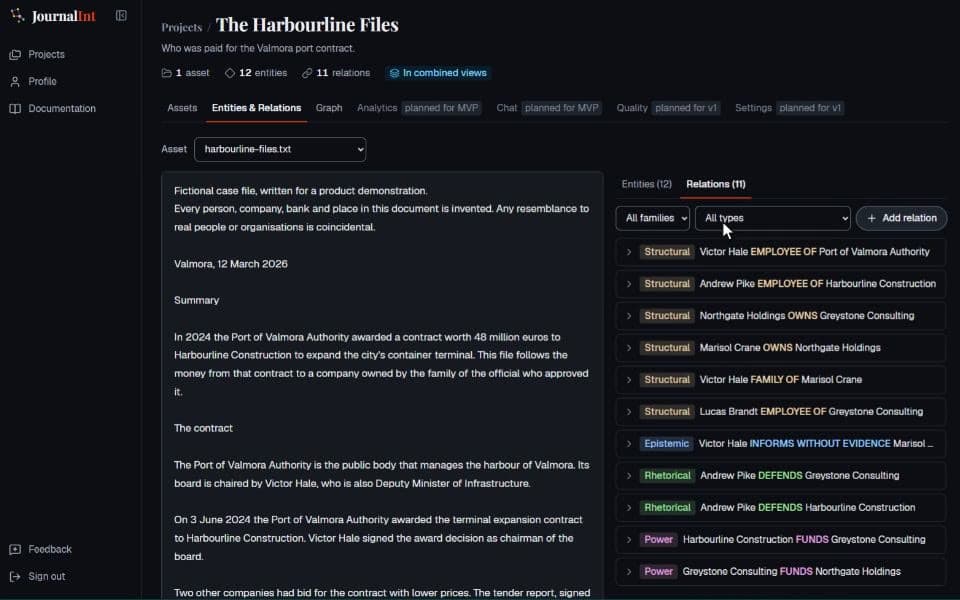Screen dimensions: 960x600
Task: Click the Epistemic tag on Victor Hale INFORMS row
Action: [666, 443]
